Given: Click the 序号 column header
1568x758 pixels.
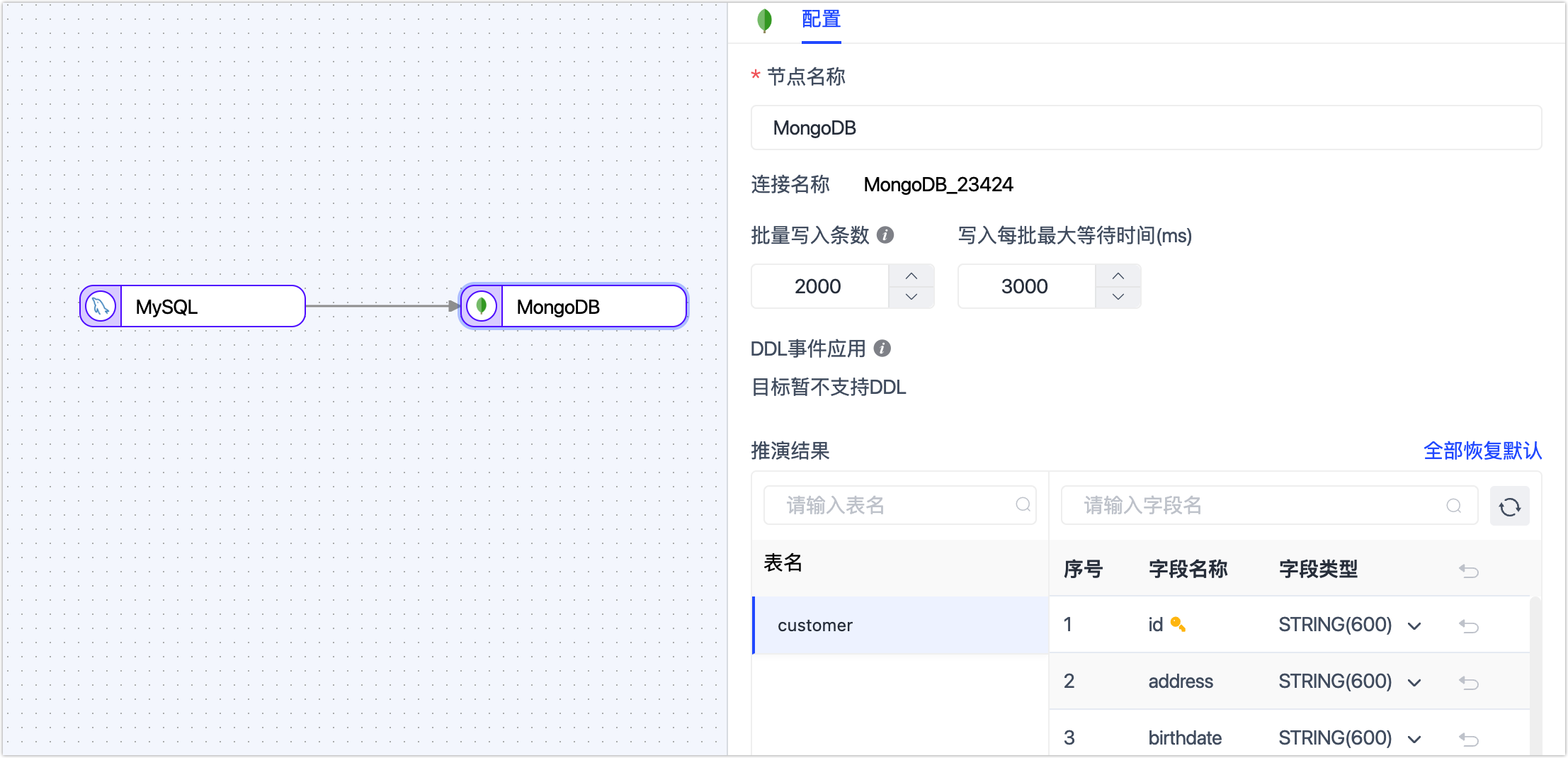Looking at the screenshot, I should 1083,569.
